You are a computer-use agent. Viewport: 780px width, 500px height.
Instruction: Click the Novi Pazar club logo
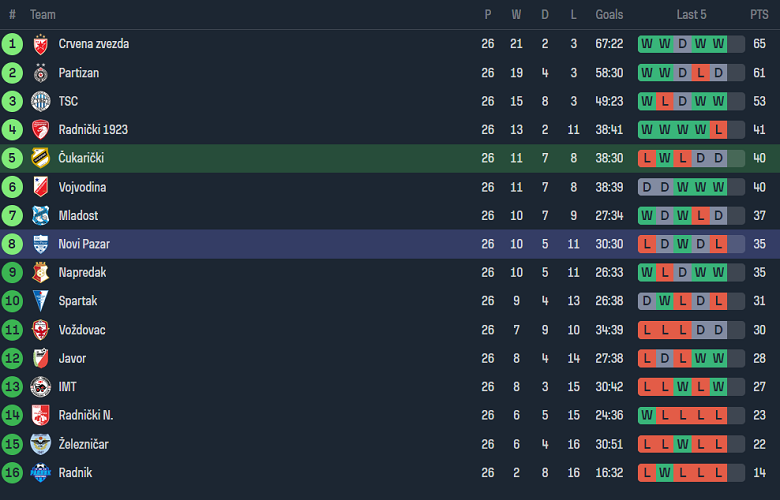pyautogui.click(x=41, y=244)
